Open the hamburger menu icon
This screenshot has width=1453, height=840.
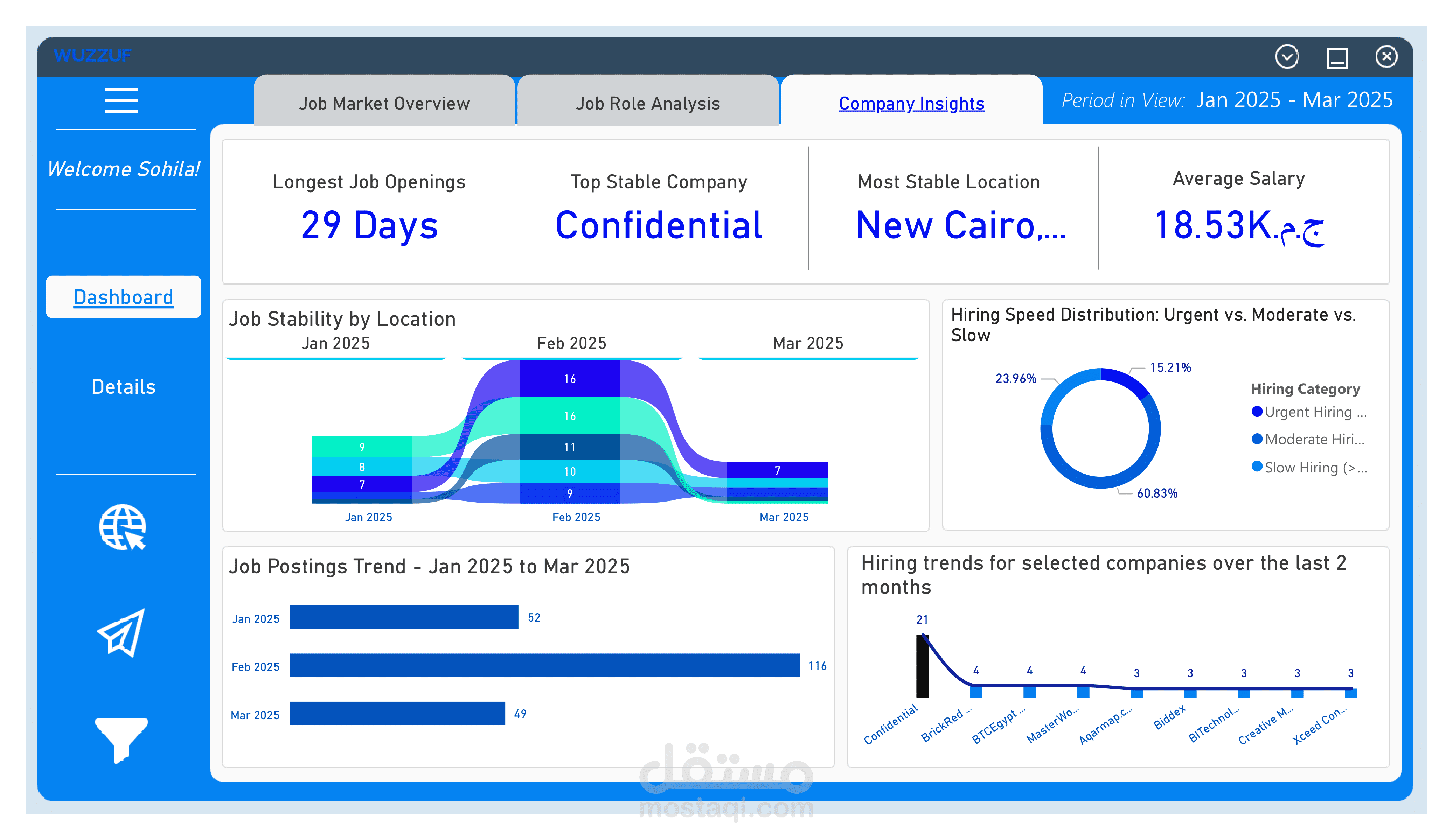coord(121,100)
